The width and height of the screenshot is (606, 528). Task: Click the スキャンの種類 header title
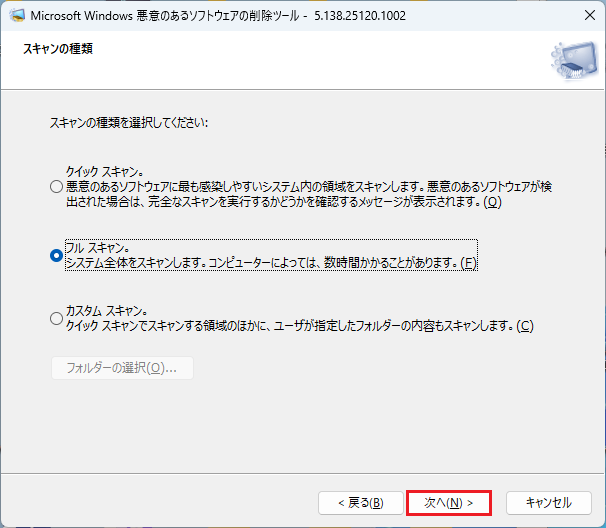[58, 49]
